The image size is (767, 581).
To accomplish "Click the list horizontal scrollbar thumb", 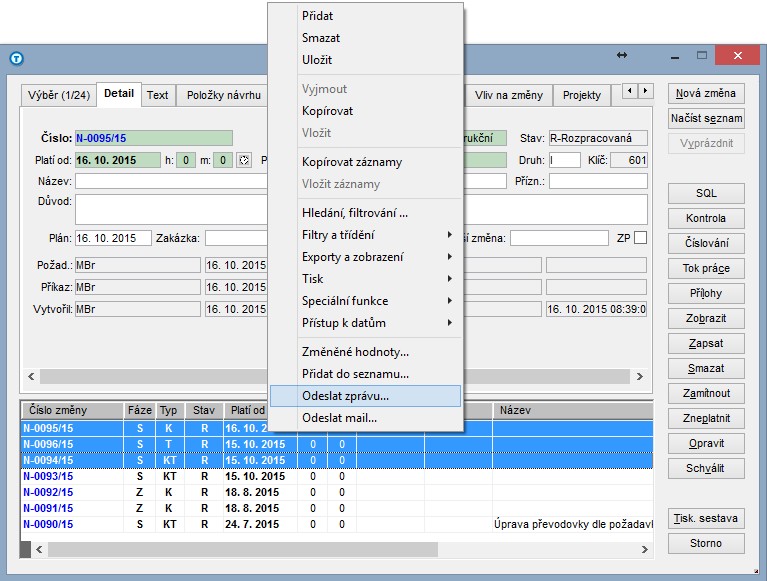I will 243,549.
